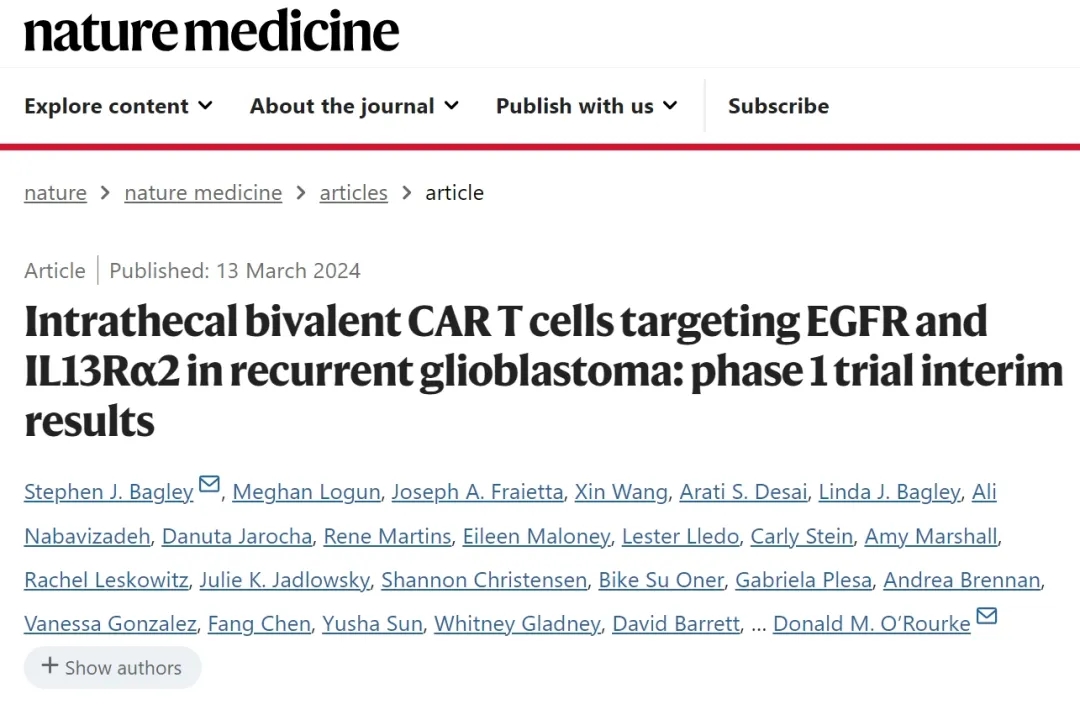Click envelope icon next to Donald M. O'Rourke

coord(986,616)
